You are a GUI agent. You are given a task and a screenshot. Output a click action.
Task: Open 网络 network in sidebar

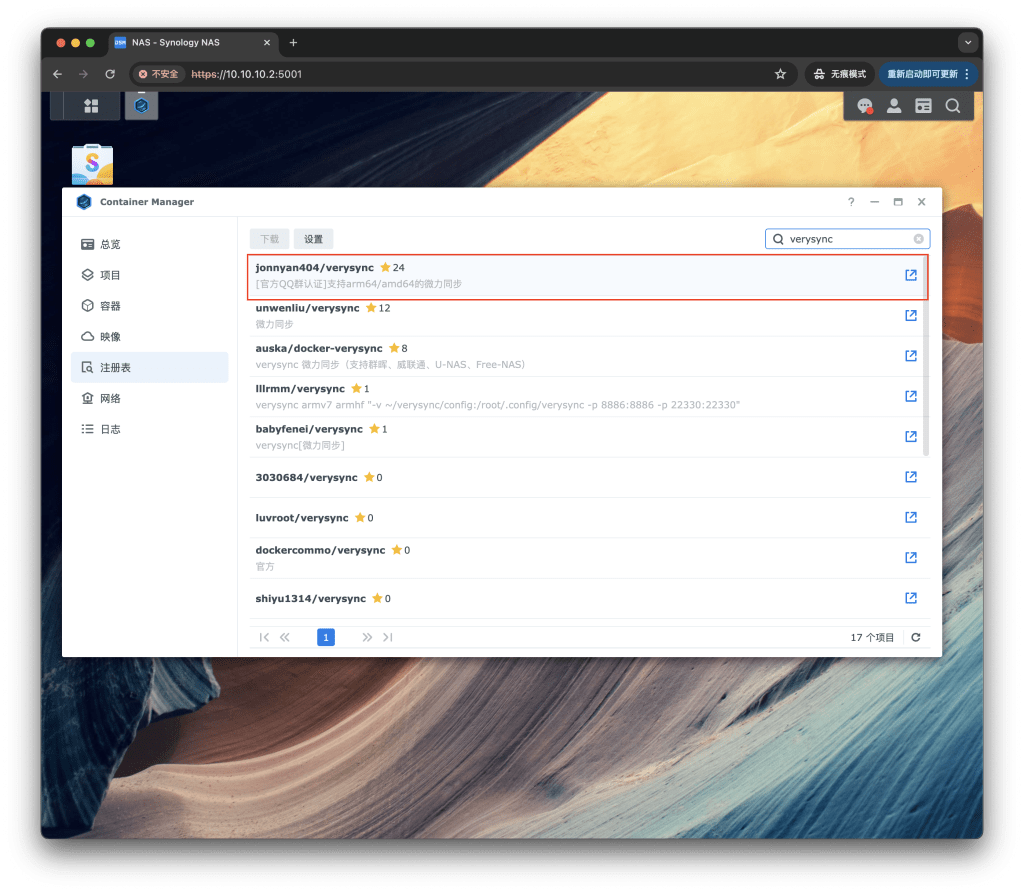[150, 398]
